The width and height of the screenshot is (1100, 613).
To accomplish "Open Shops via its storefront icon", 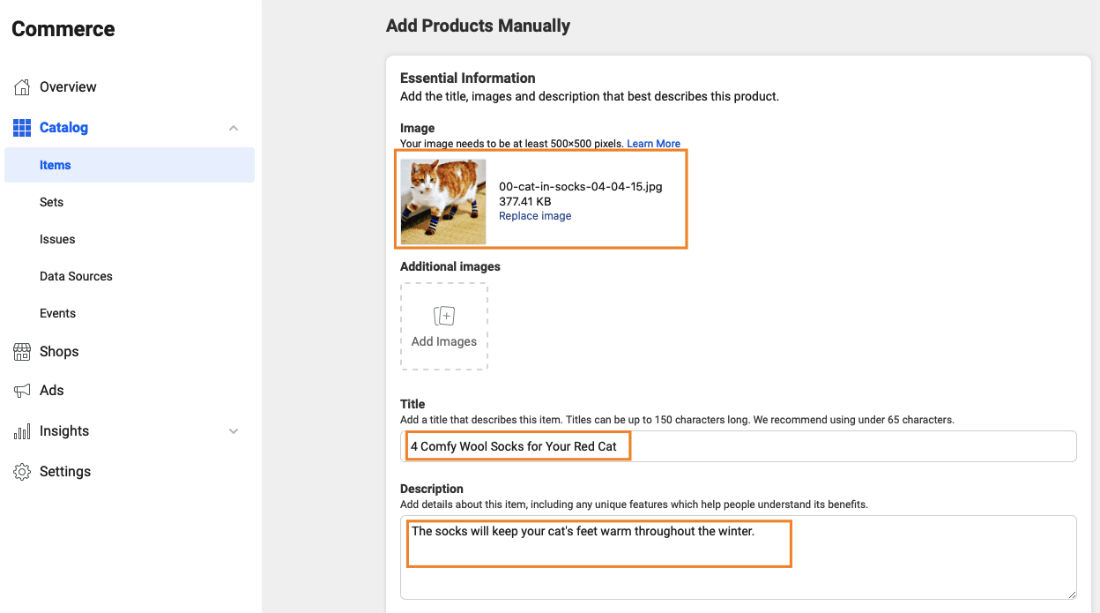I will [23, 351].
